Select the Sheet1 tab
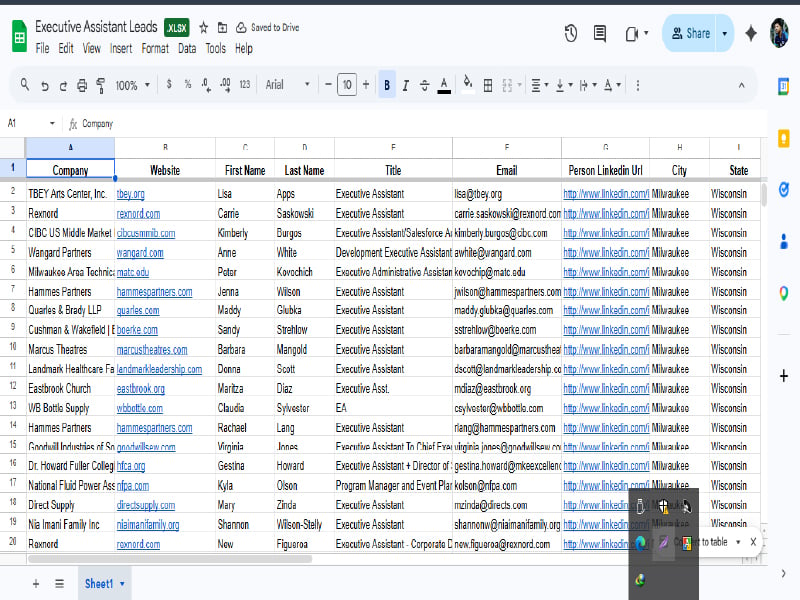 click(x=105, y=584)
